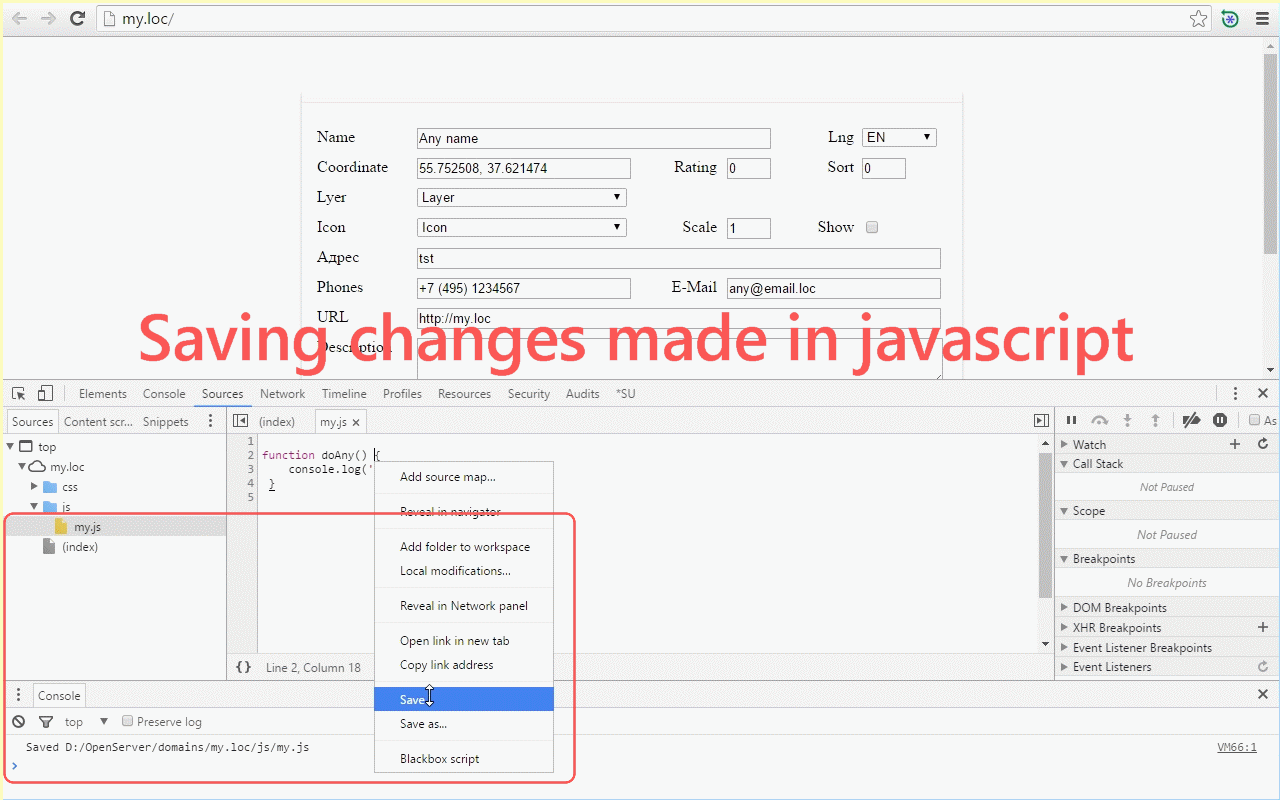
Task: Check the Show checkbox in form
Action: [x=872, y=227]
